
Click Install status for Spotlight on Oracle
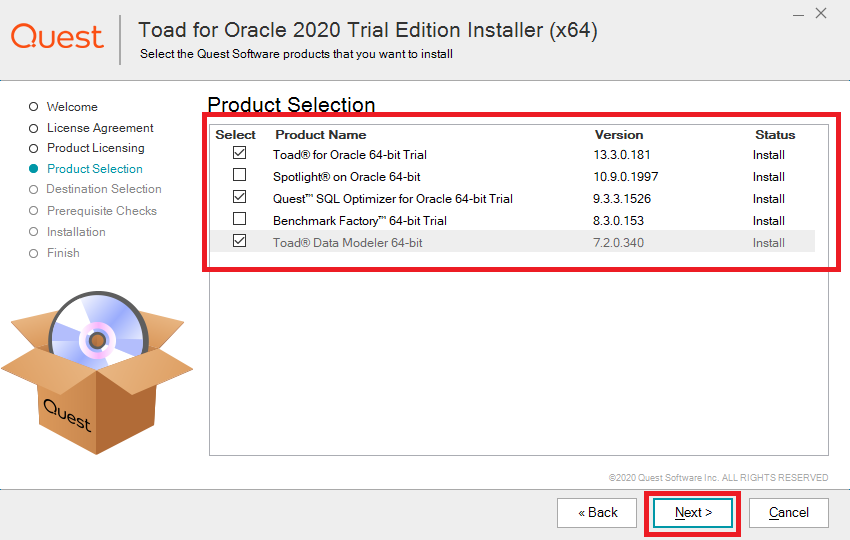(x=769, y=177)
